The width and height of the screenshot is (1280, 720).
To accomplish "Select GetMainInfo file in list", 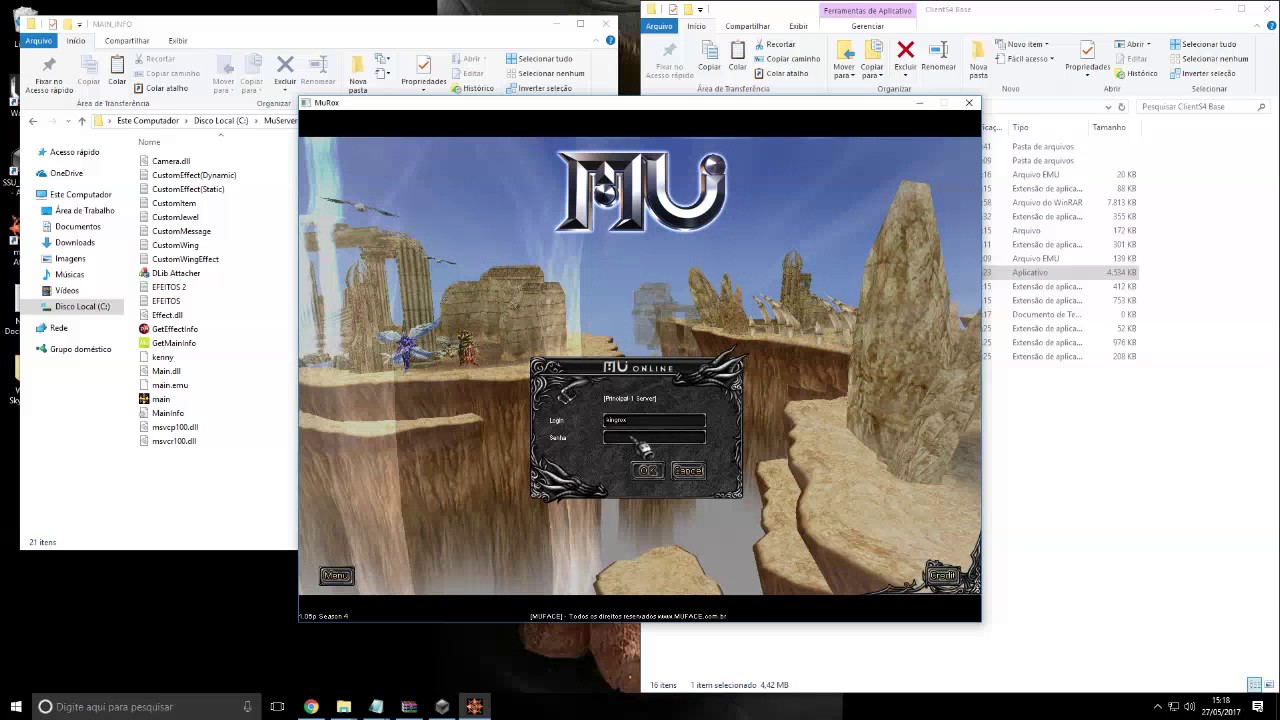I will [174, 343].
